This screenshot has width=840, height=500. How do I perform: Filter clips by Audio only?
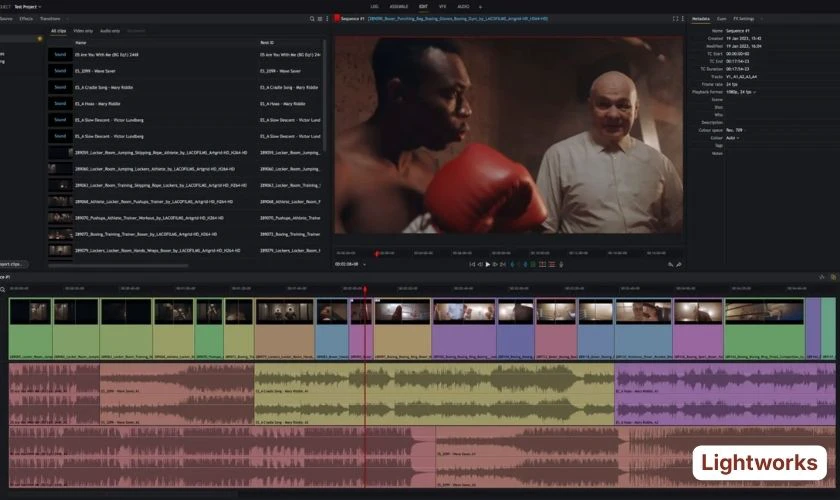click(x=110, y=31)
